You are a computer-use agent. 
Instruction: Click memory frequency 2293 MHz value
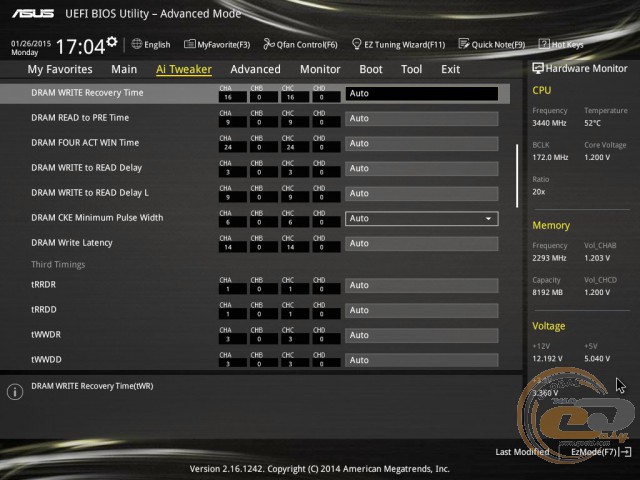coord(549,258)
